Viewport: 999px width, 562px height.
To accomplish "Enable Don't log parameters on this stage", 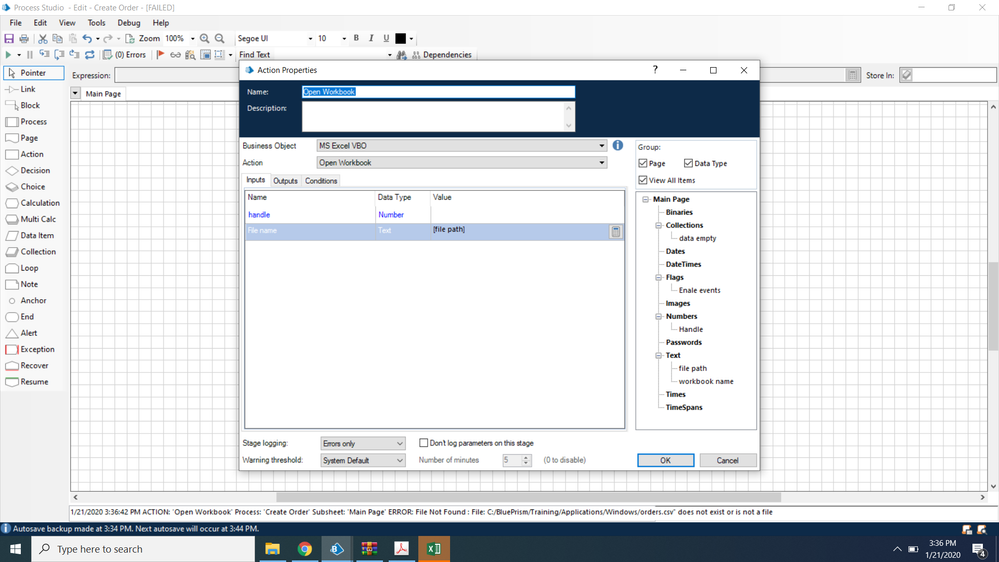I will [424, 443].
